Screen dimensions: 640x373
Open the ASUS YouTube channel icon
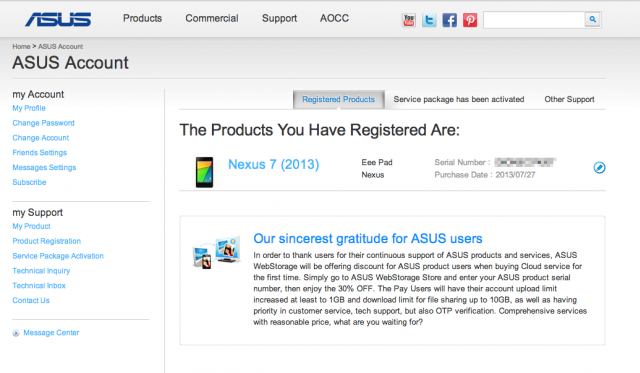click(409, 20)
